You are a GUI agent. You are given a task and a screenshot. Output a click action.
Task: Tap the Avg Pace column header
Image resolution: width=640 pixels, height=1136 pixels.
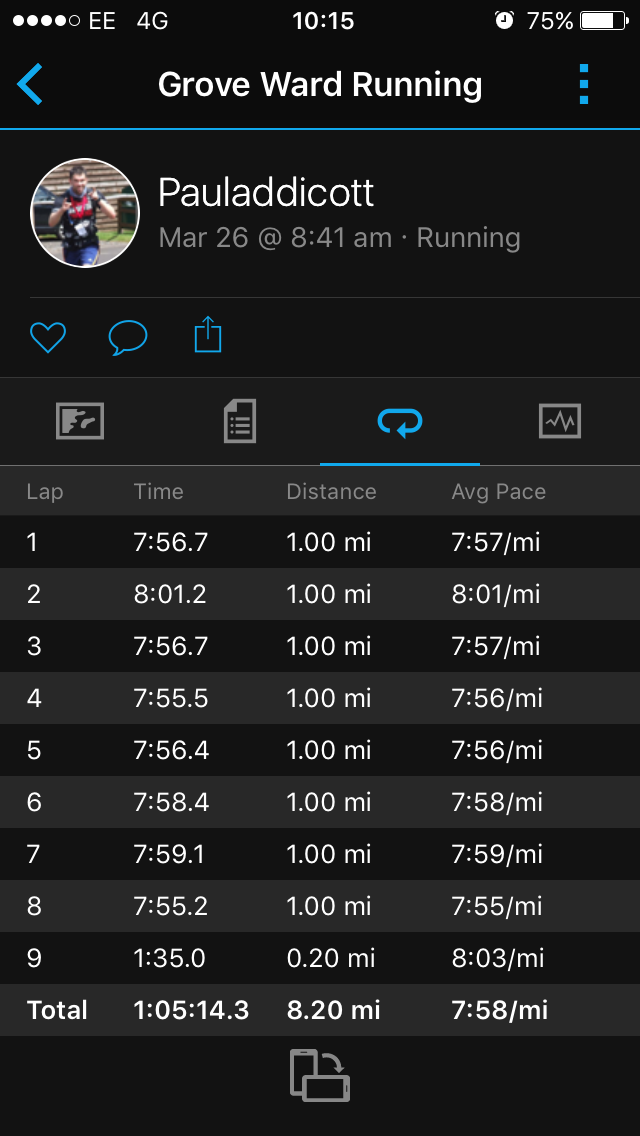(498, 491)
